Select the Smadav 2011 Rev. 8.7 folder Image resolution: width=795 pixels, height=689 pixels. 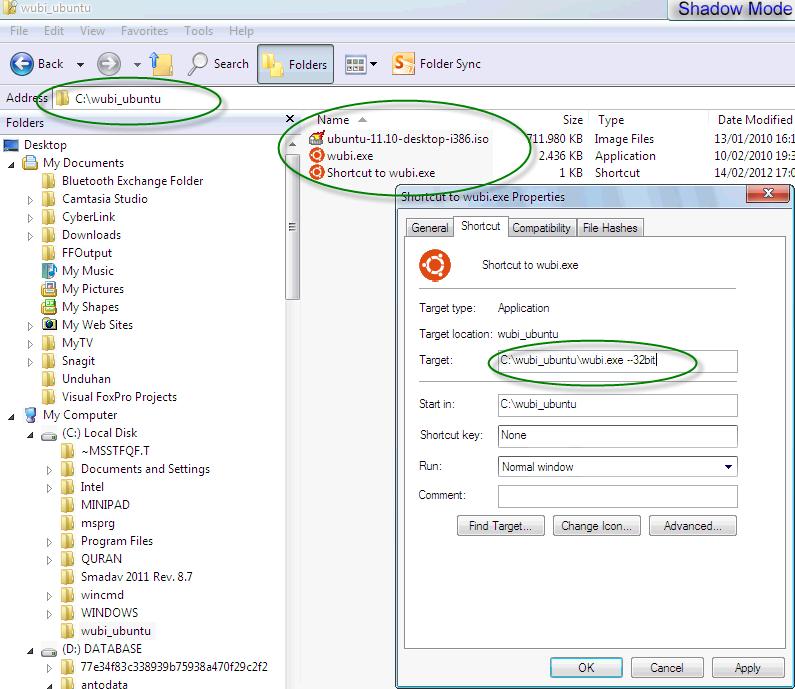point(136,576)
